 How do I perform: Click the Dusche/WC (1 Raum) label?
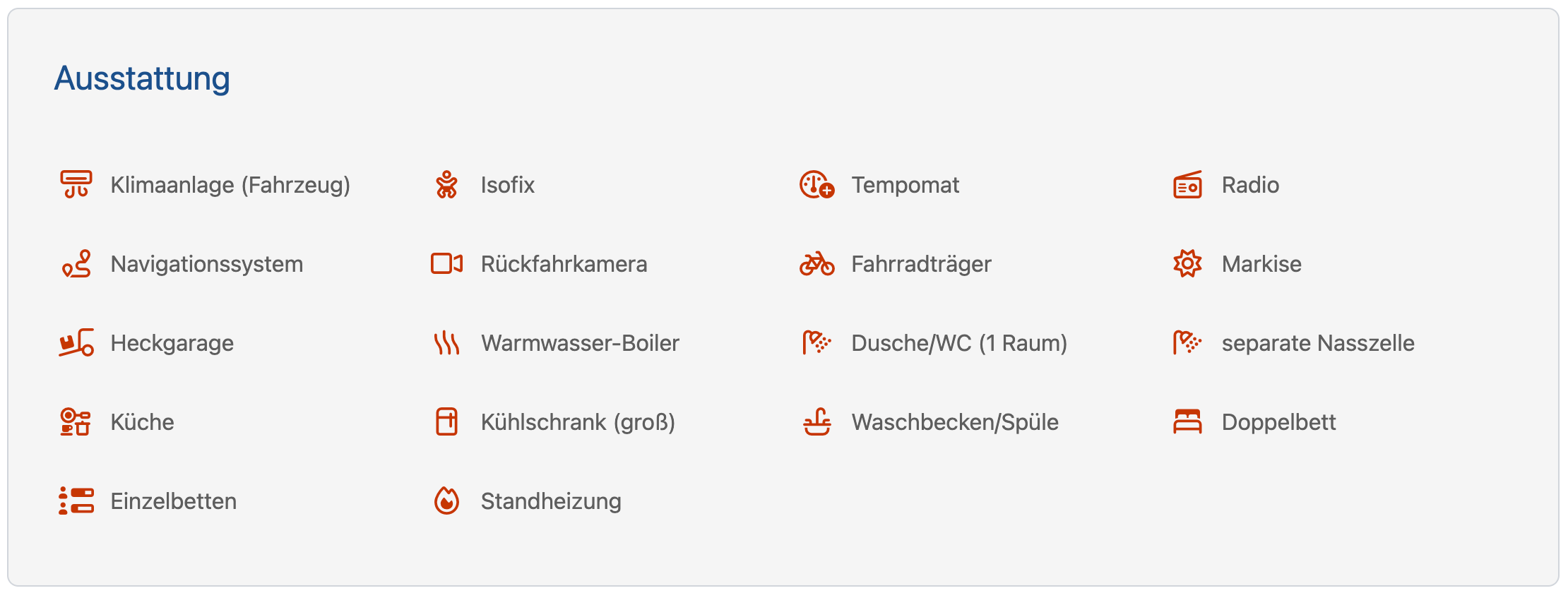coord(958,343)
